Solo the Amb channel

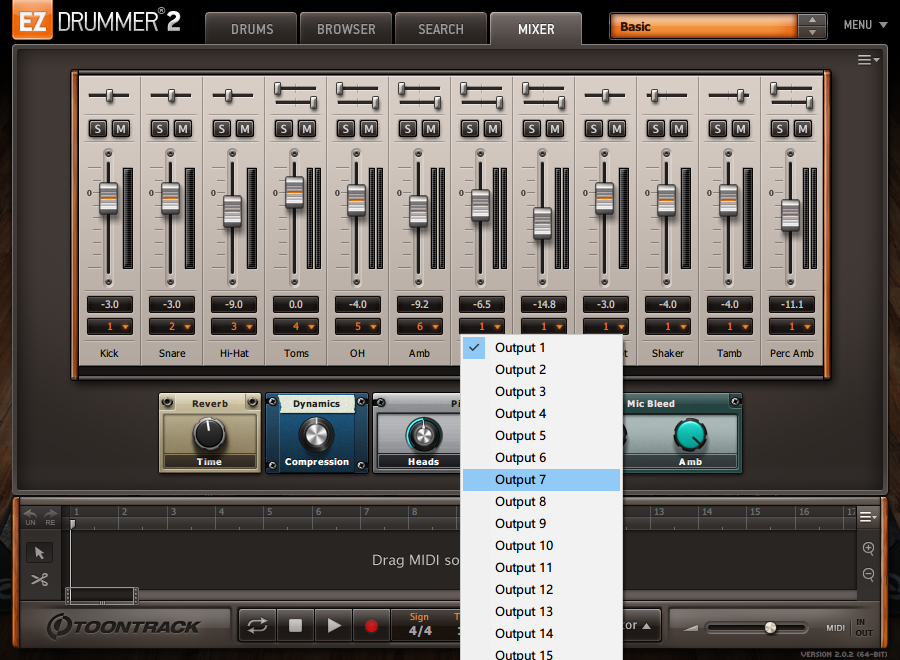coord(408,129)
